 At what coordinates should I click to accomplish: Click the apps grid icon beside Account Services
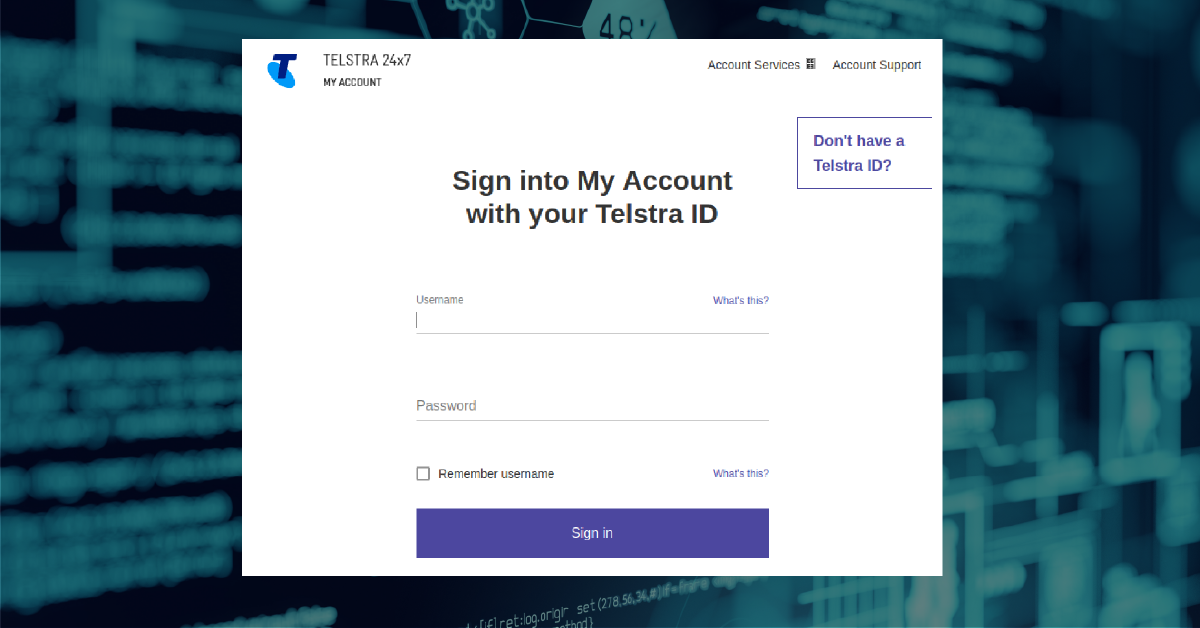tap(810, 63)
